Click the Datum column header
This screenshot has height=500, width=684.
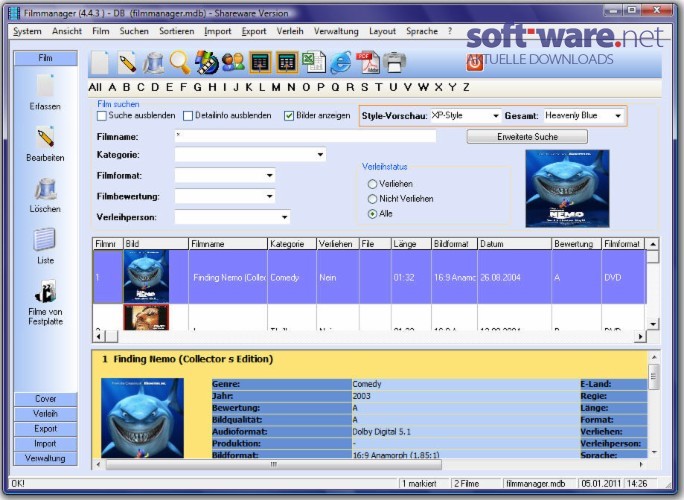tap(514, 244)
